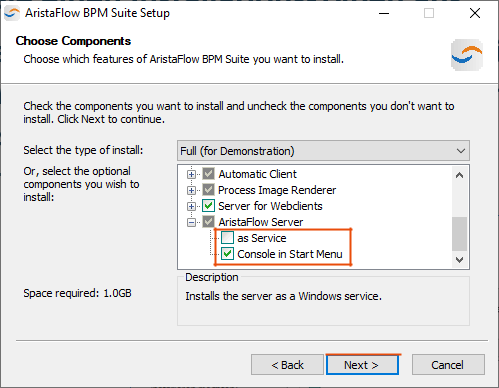Click the AristaFlow header logo image
The height and width of the screenshot is (388, 499).
pyautogui.click(x=467, y=55)
